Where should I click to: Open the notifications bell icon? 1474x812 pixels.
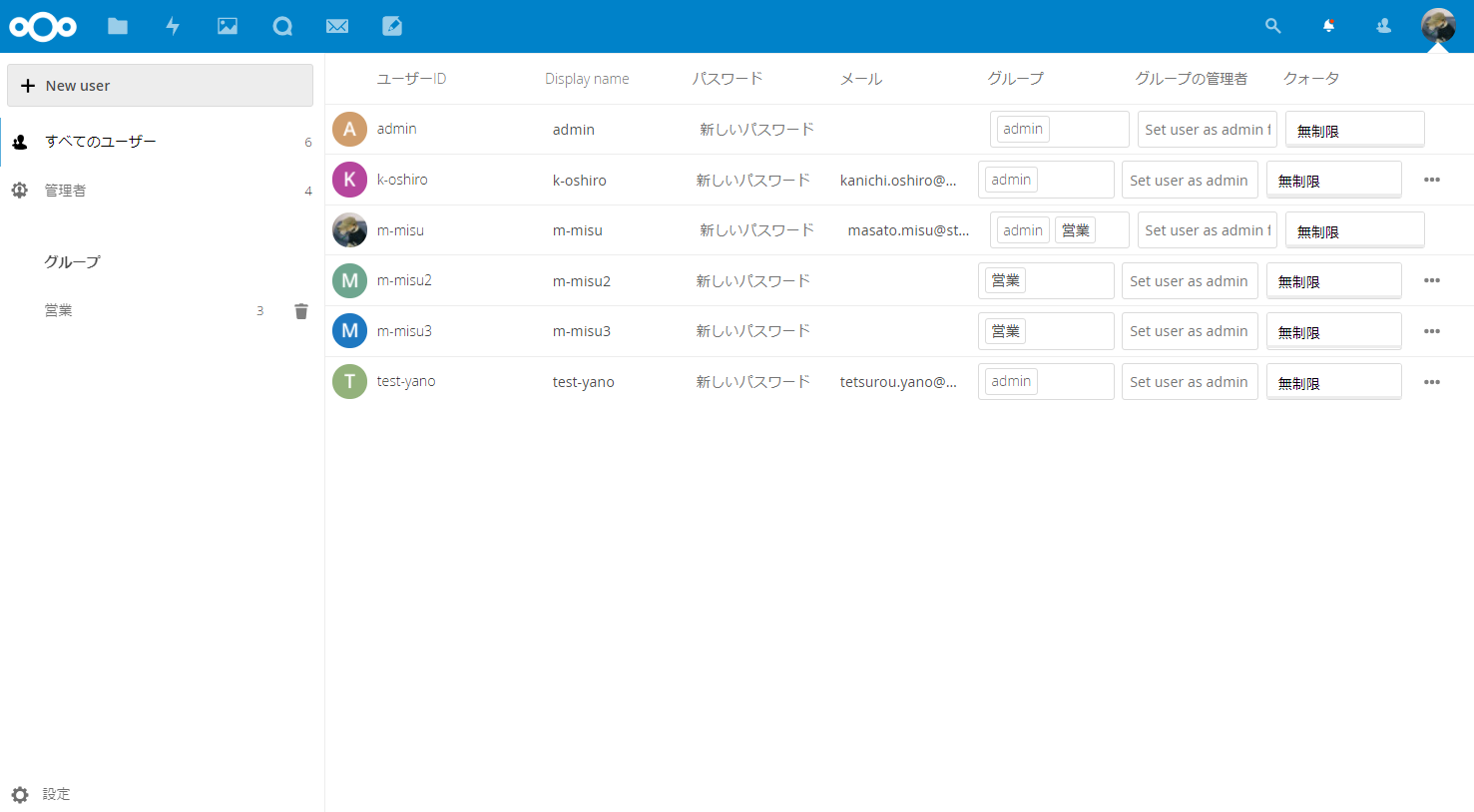click(x=1328, y=26)
